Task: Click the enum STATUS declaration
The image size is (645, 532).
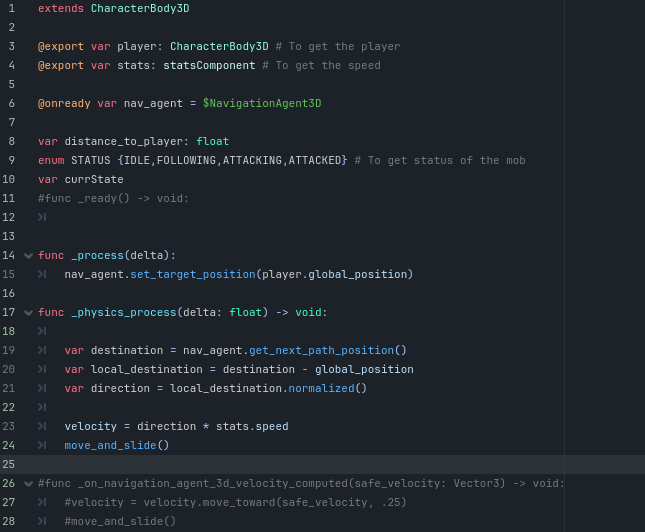Action: pos(193,160)
